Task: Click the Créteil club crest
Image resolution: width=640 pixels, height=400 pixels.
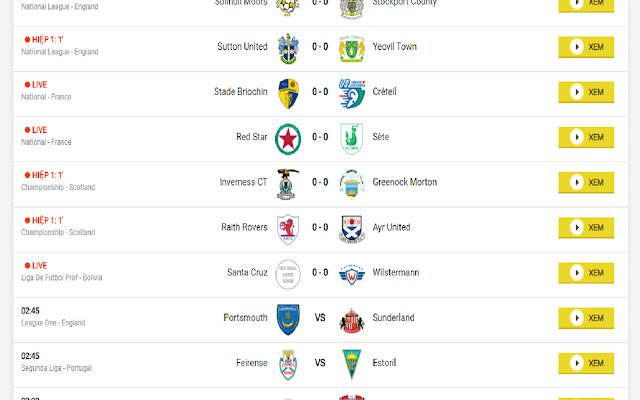Action: click(x=351, y=94)
